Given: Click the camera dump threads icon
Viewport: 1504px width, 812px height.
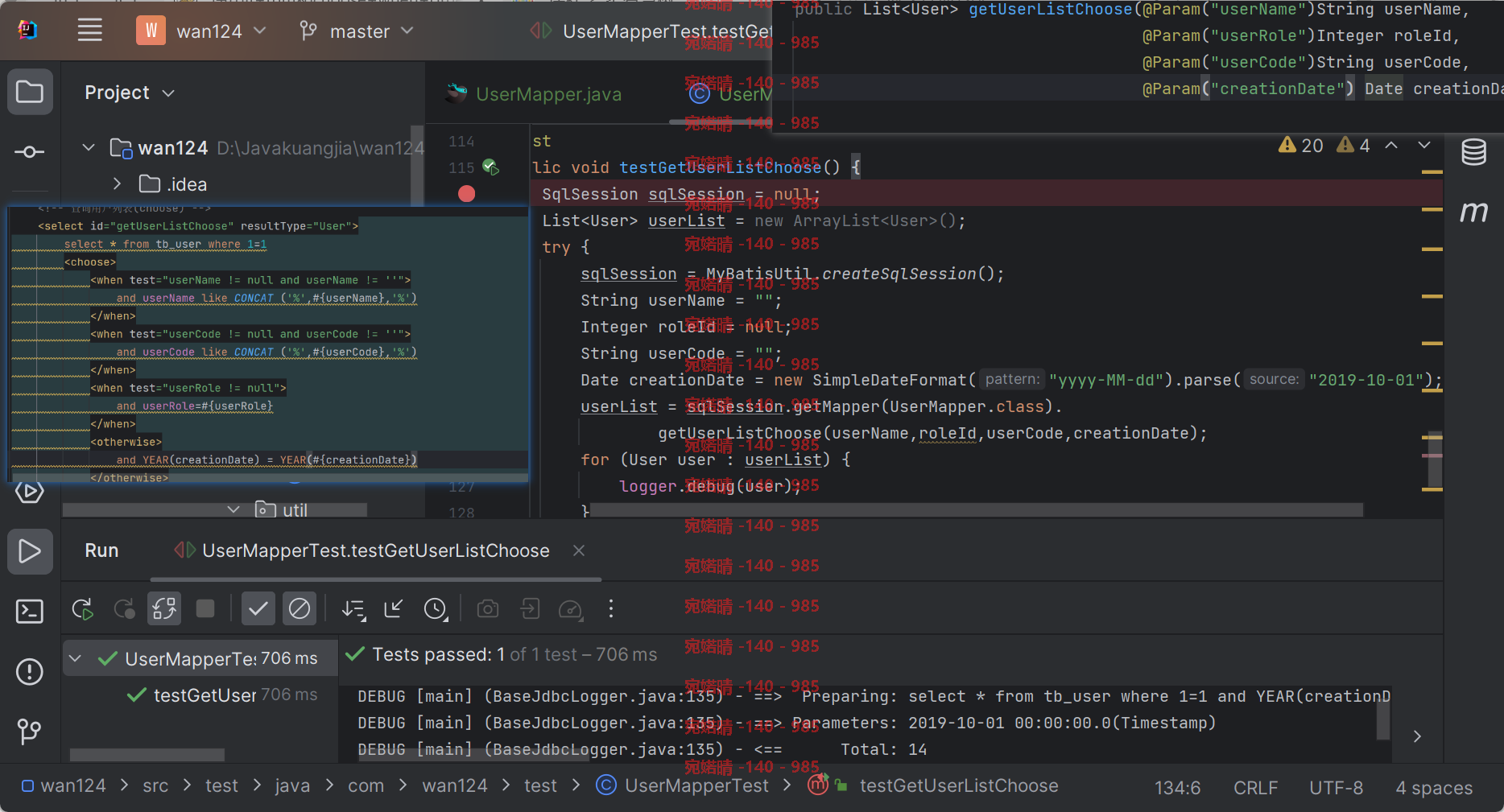Looking at the screenshot, I should click(488, 609).
